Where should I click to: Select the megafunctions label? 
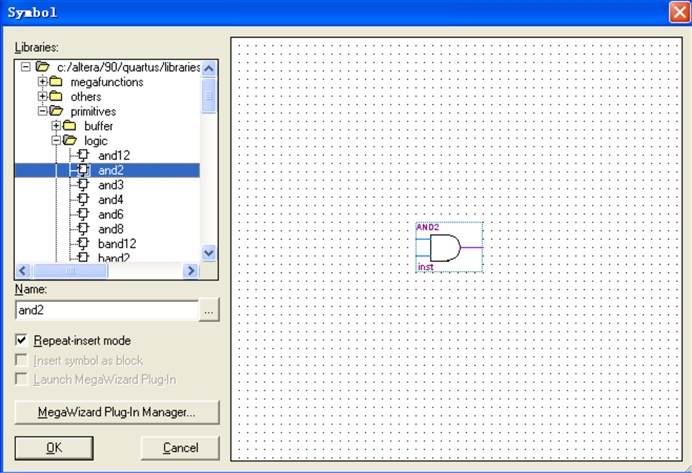tap(107, 82)
